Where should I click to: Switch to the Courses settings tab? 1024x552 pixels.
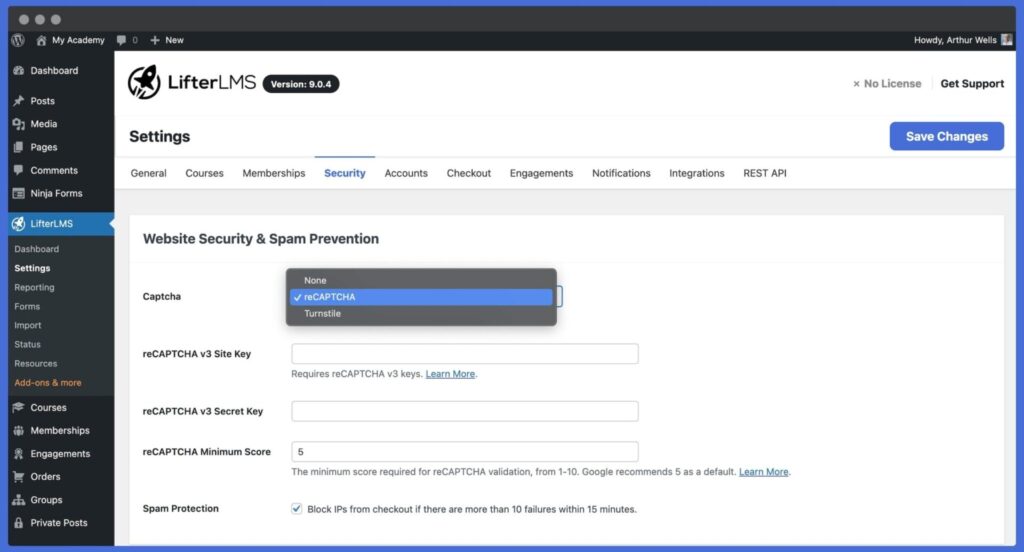pos(204,173)
